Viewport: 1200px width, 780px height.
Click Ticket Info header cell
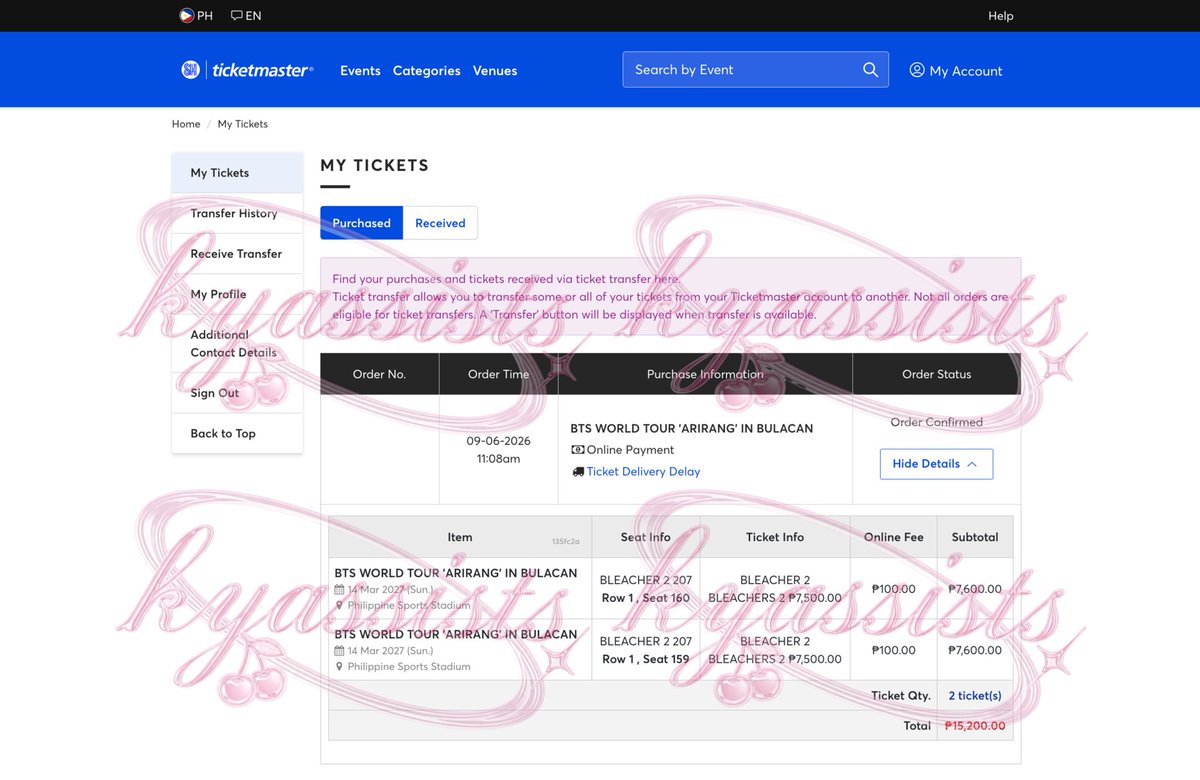coord(775,537)
